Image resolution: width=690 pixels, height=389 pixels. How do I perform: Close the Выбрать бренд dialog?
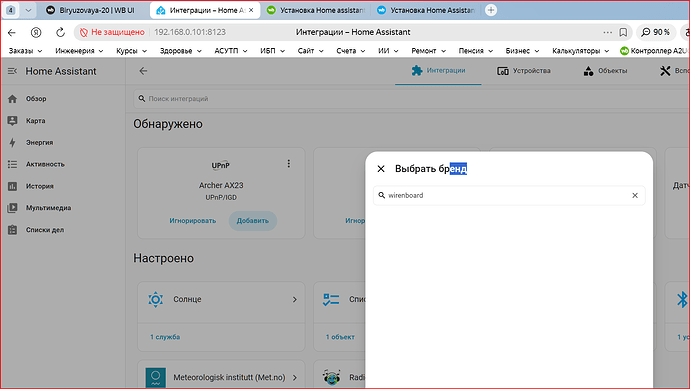pos(381,169)
